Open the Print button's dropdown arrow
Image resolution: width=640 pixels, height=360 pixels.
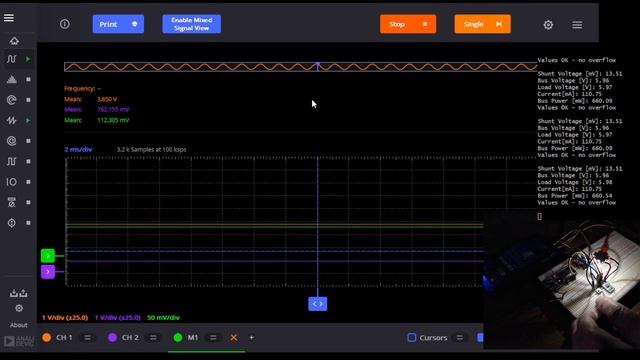(134, 24)
